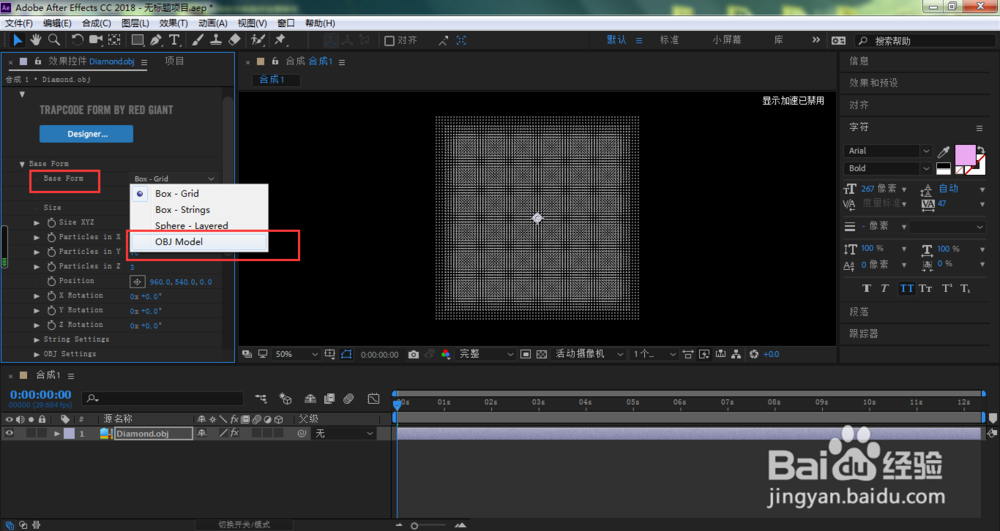Image resolution: width=1000 pixels, height=531 pixels.
Task: Toggle Faux Bold style button
Action: tap(866, 289)
